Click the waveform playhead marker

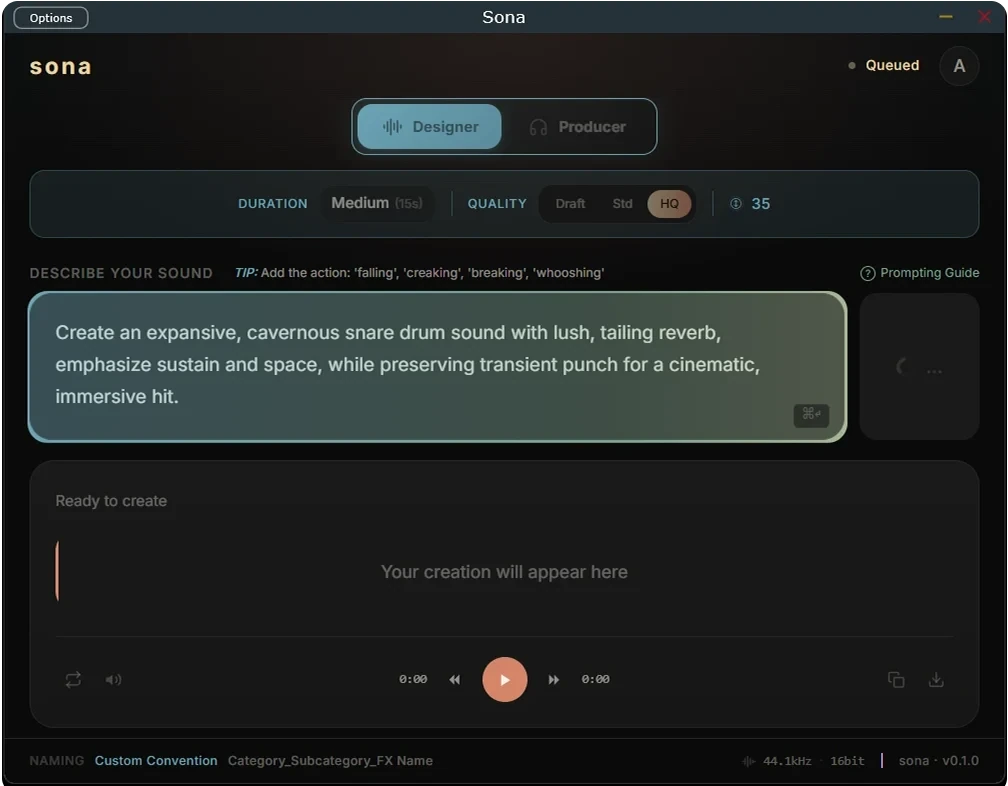click(57, 571)
